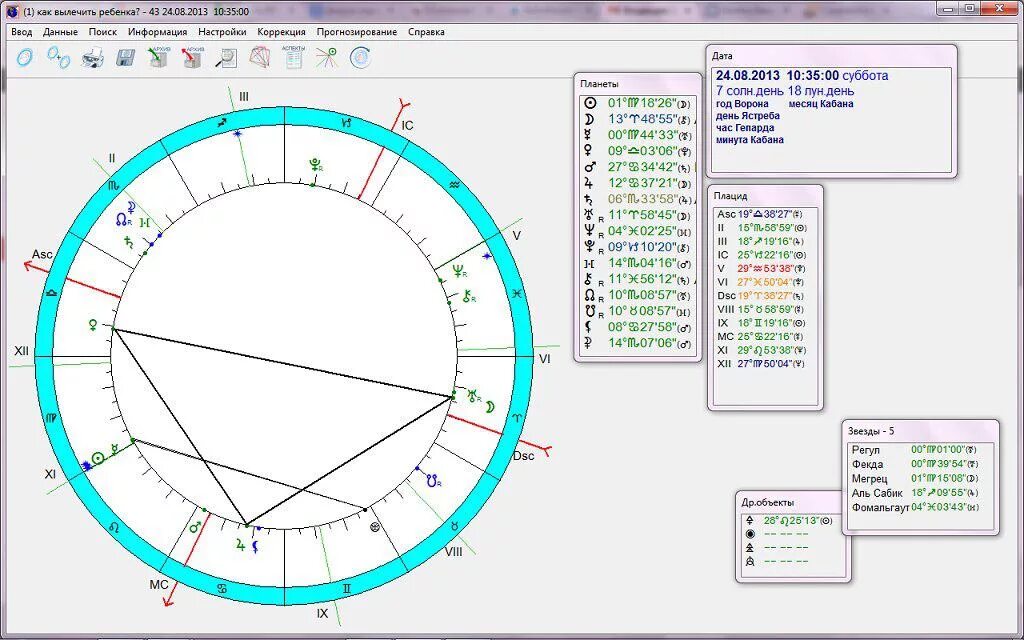Click the circular rotation arrow toolbar icon

[x=360, y=57]
